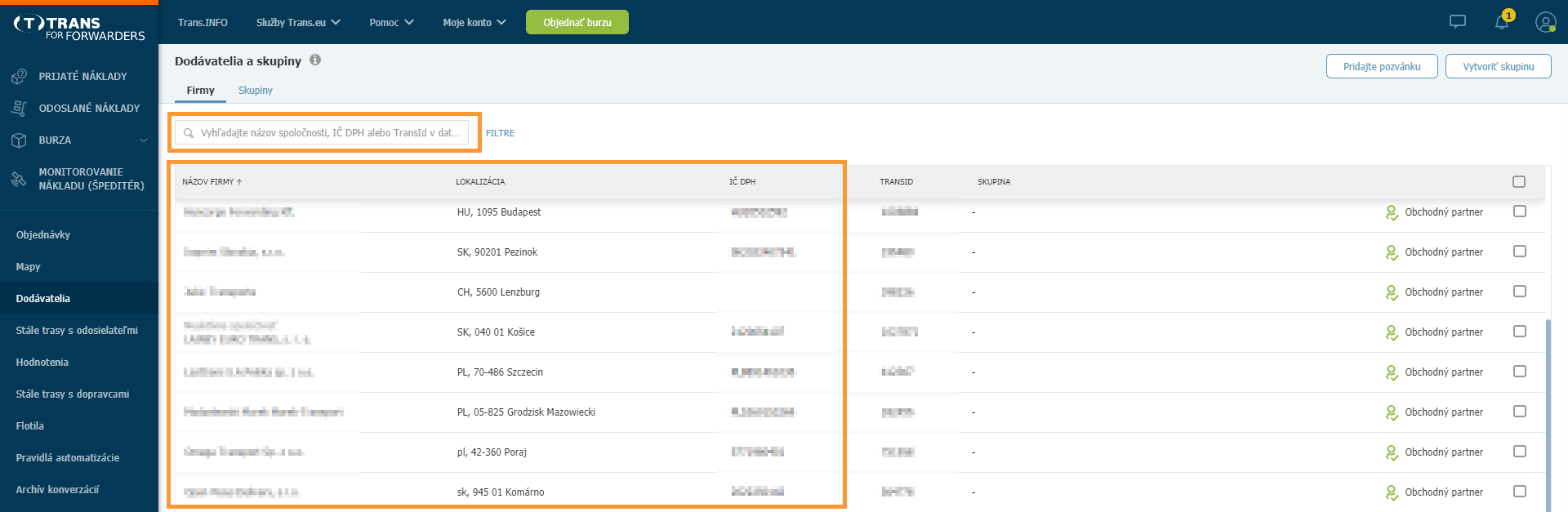Click the Skupina column header
Image resolution: width=1568 pixels, height=512 pixels.
click(994, 181)
